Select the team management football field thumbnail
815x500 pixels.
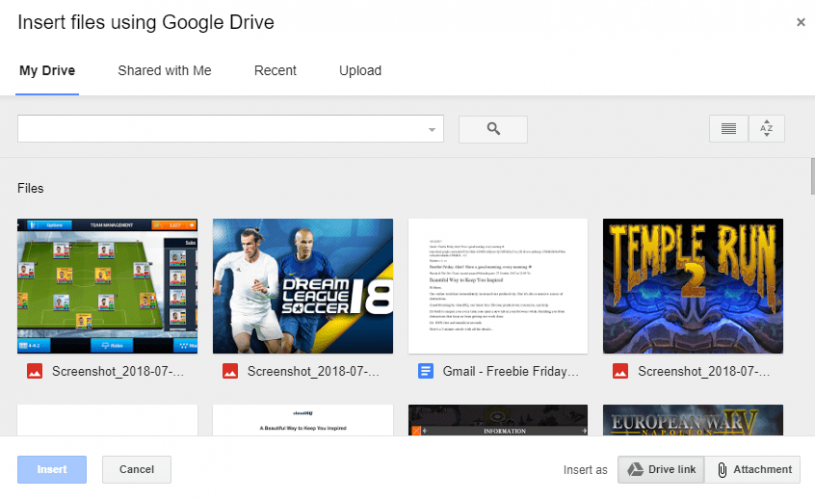click(x=107, y=286)
